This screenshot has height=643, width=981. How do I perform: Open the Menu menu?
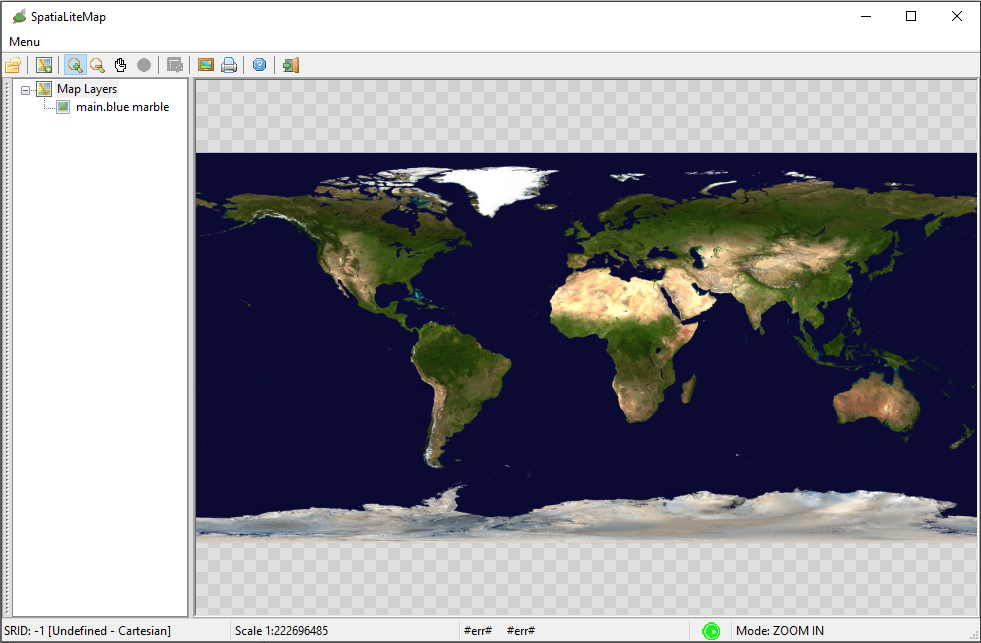[x=24, y=42]
